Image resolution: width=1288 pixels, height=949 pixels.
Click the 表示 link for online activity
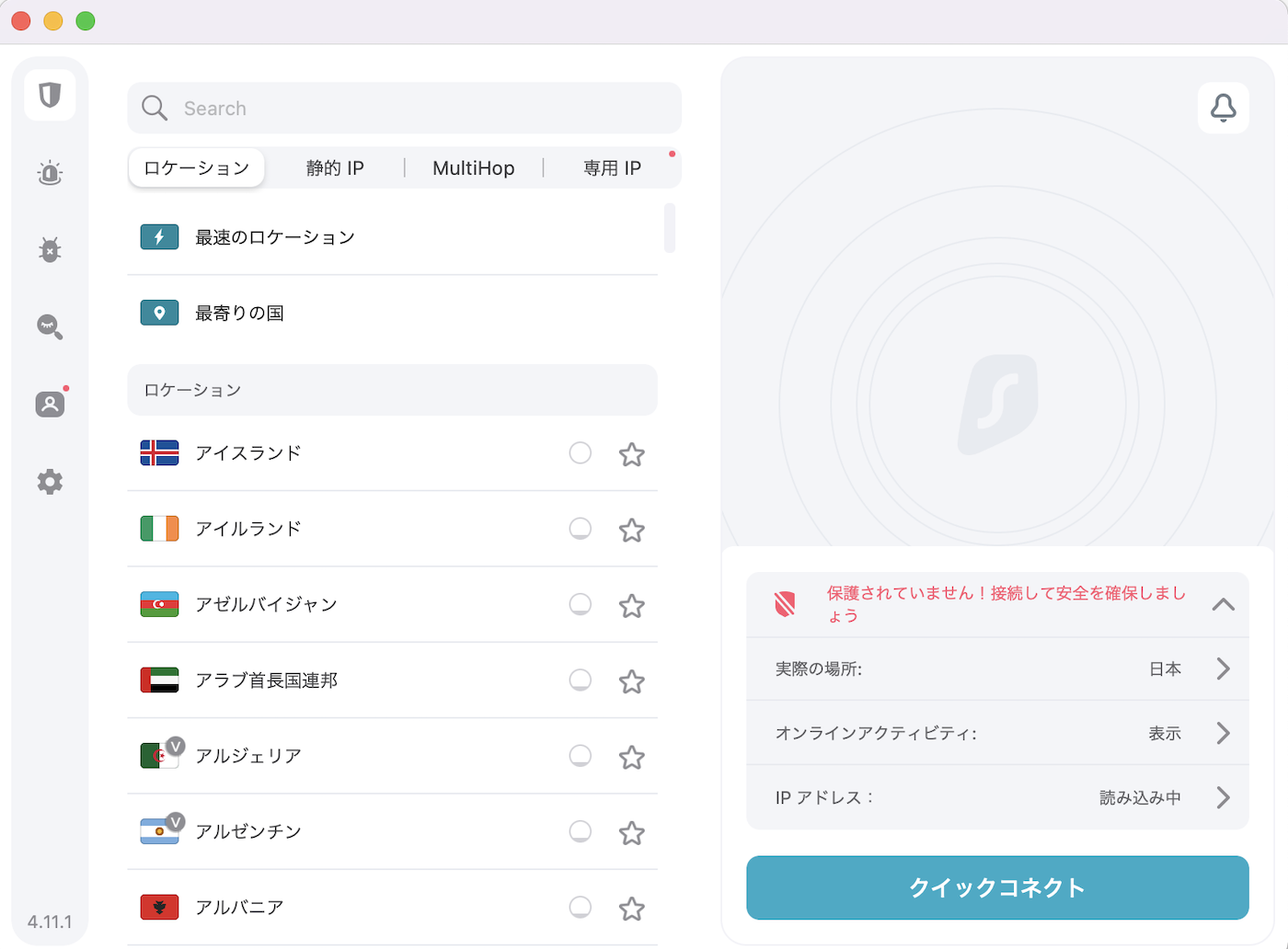pos(1165,733)
